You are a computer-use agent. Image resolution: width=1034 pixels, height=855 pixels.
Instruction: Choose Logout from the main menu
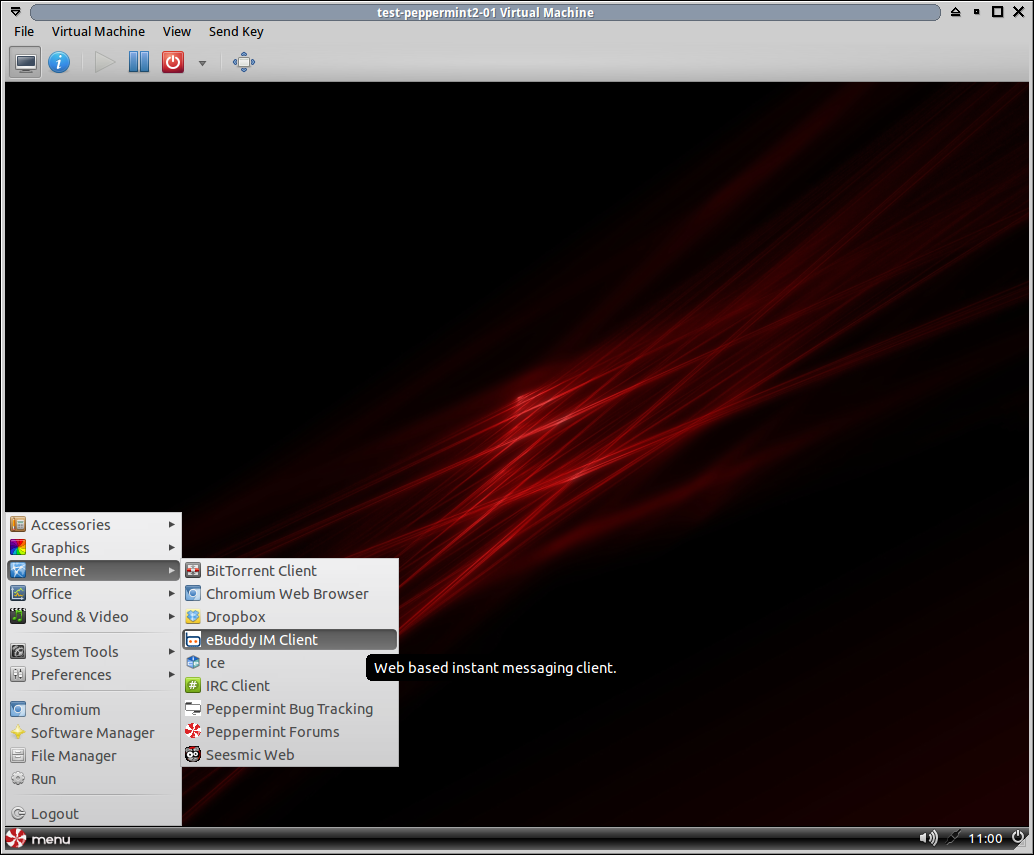[x=93, y=814]
